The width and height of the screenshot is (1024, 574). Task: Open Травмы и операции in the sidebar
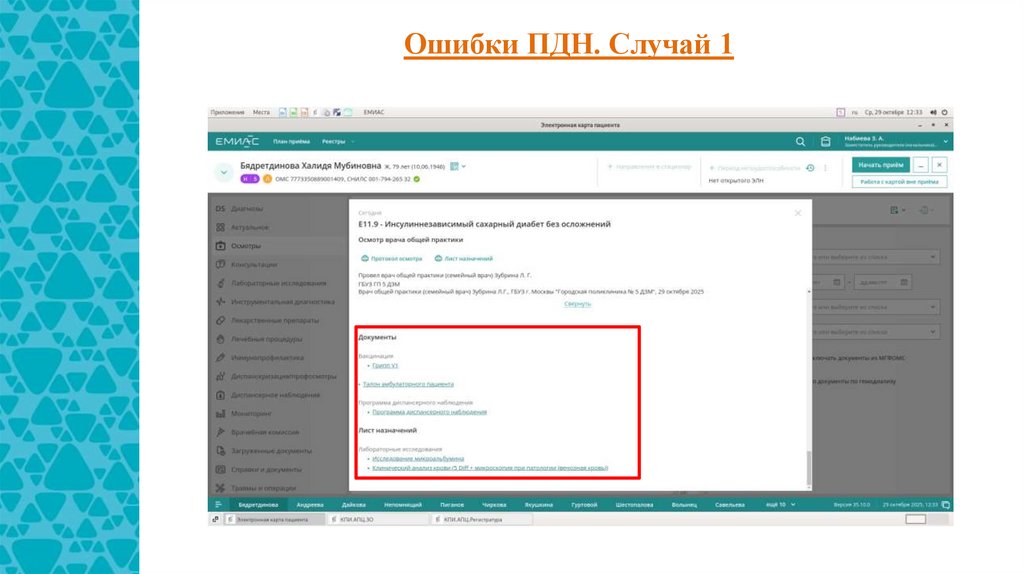(263, 488)
